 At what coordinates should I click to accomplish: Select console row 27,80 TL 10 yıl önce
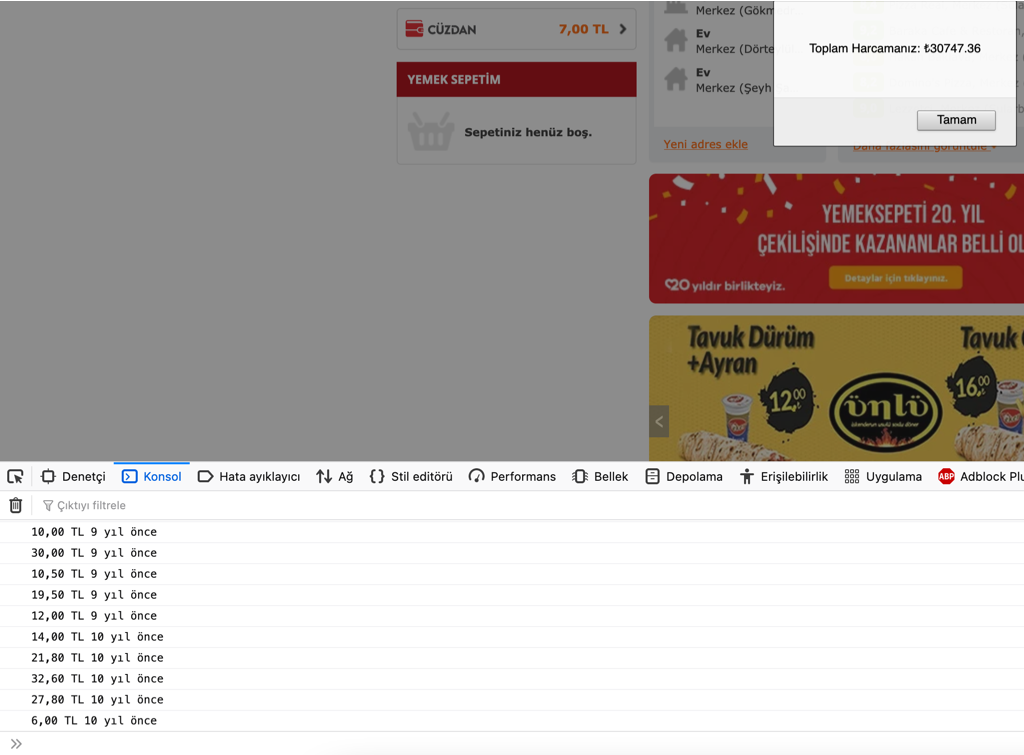click(512, 699)
